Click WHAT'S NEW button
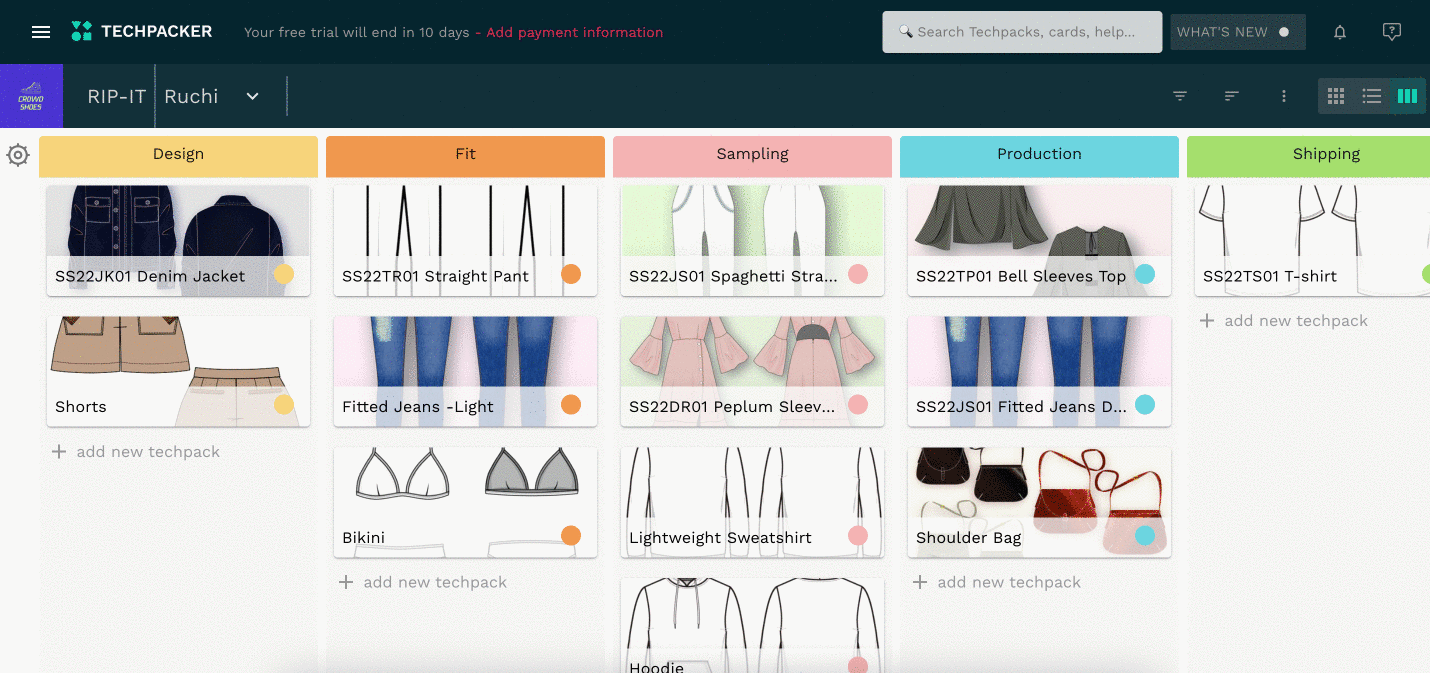This screenshot has height=673, width=1430. pos(1237,32)
